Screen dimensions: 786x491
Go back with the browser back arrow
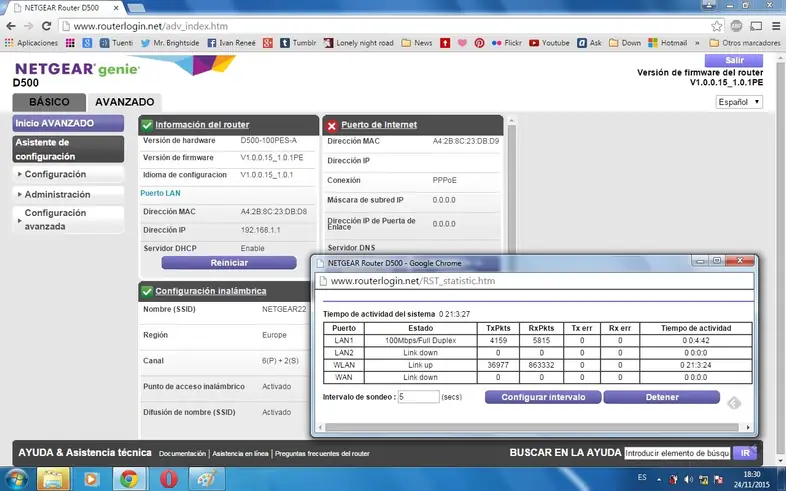click(x=11, y=26)
